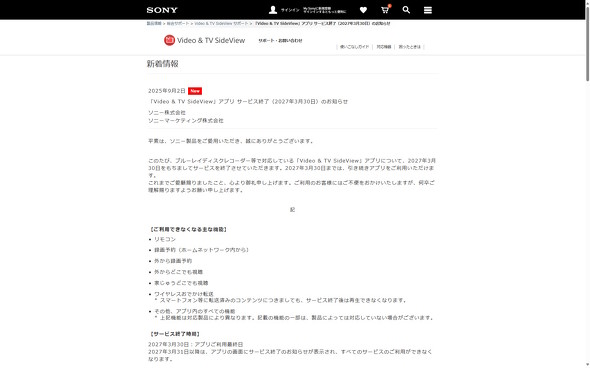Image resolution: width=590 pixels, height=368 pixels.
Task: Open the My Sony member registration link
Action: tap(324, 10)
